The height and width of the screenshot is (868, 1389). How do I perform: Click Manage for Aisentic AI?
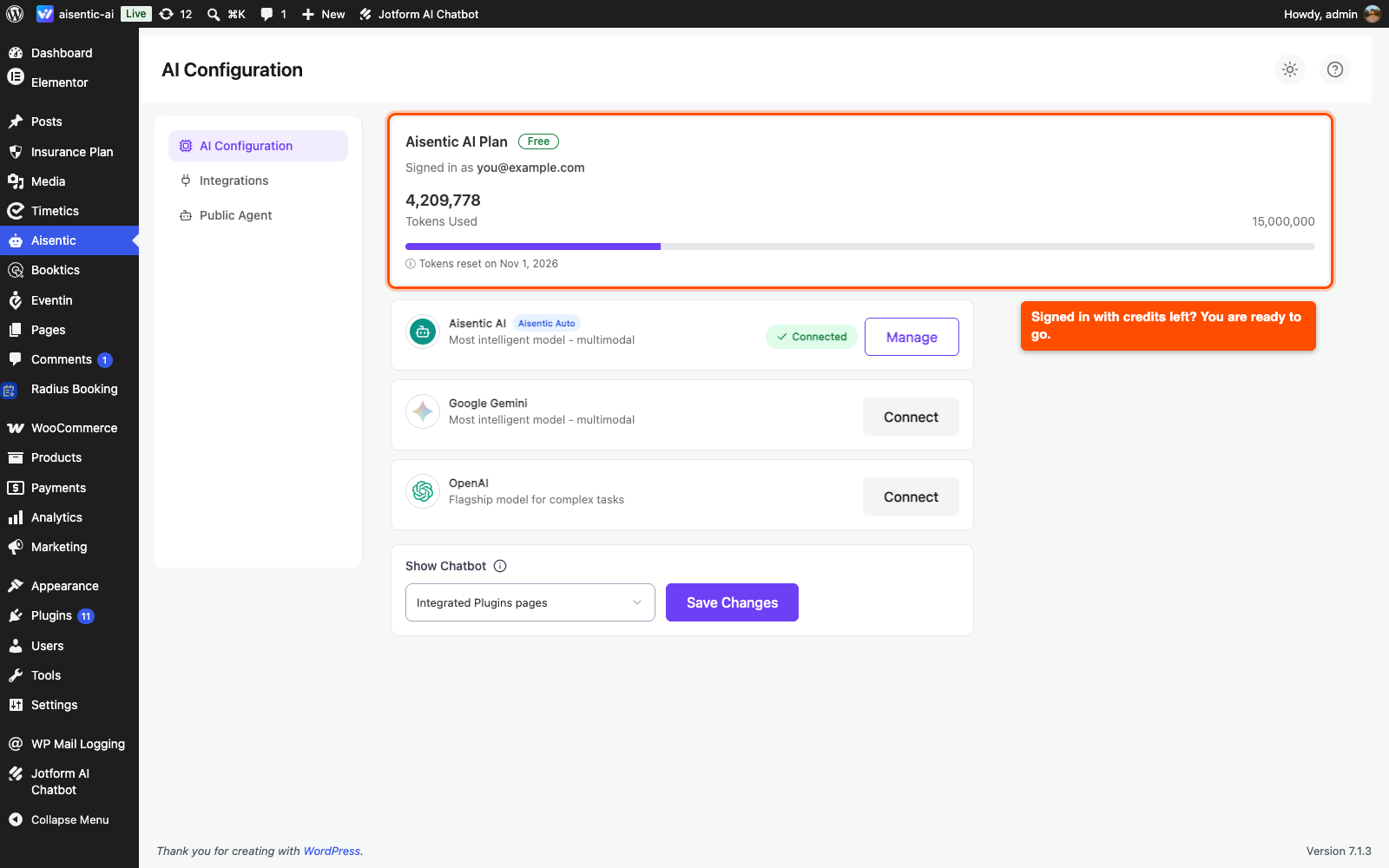click(x=912, y=337)
